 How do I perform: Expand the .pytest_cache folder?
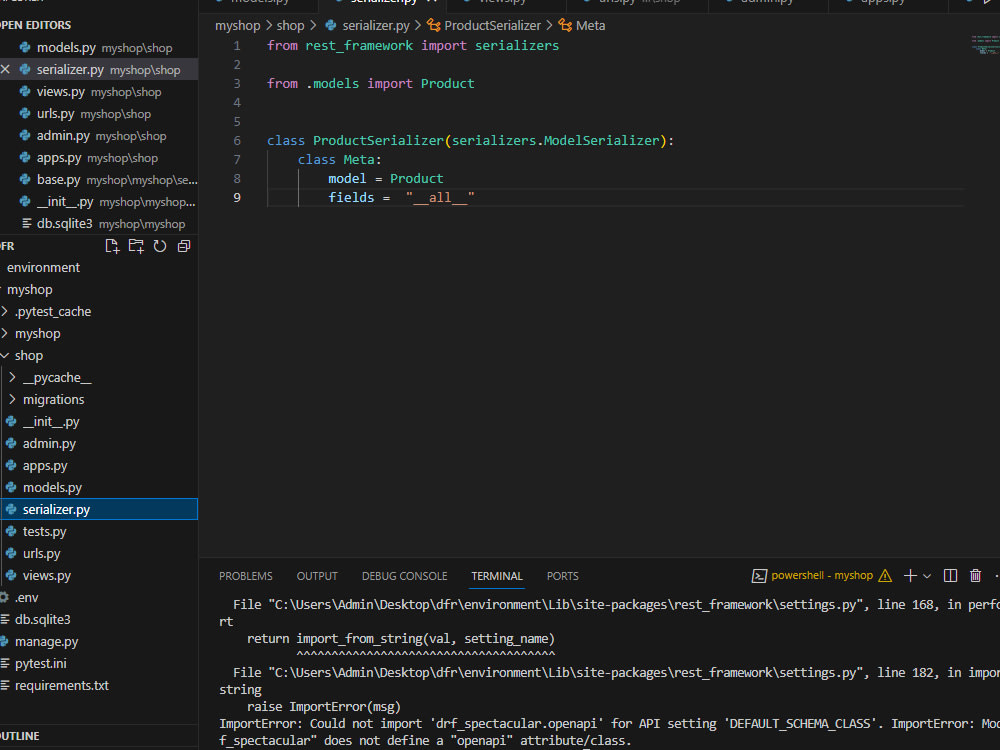tap(52, 312)
